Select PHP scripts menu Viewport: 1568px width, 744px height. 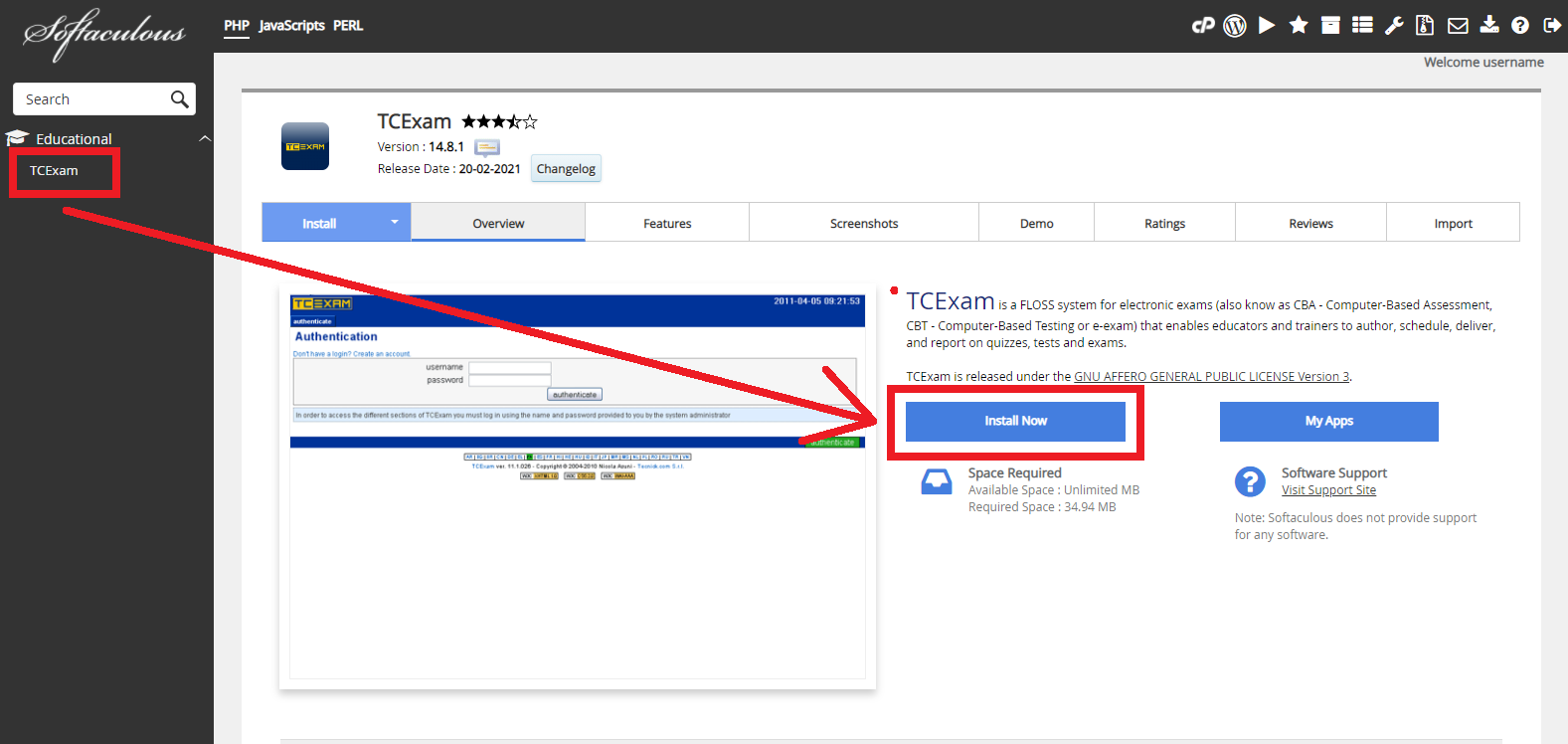[237, 26]
